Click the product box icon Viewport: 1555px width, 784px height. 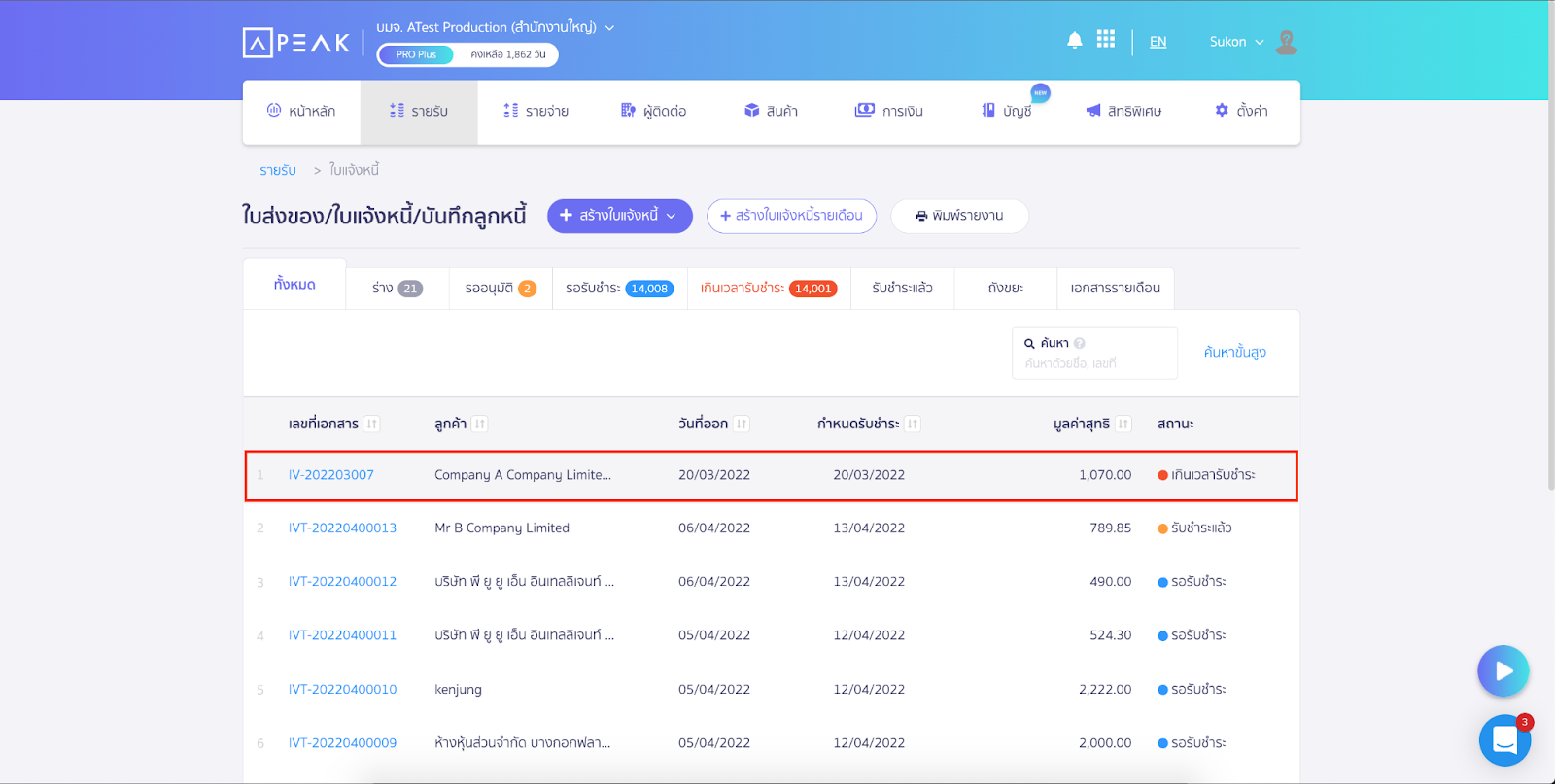click(751, 110)
